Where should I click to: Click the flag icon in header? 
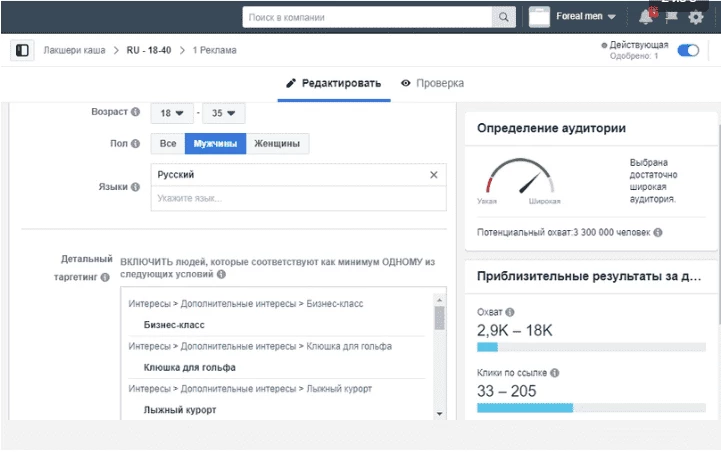pos(671,17)
